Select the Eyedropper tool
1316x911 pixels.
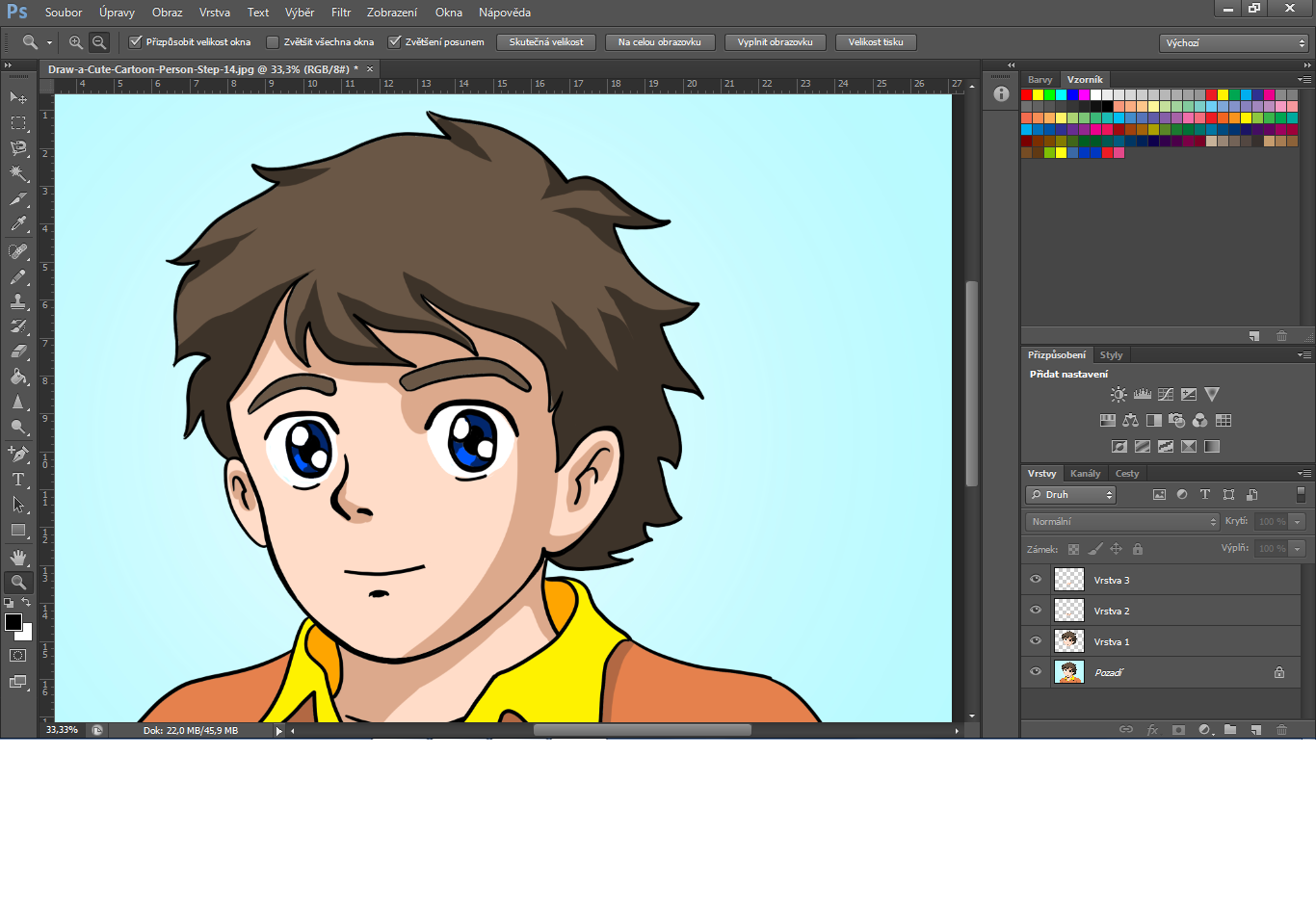[18, 224]
